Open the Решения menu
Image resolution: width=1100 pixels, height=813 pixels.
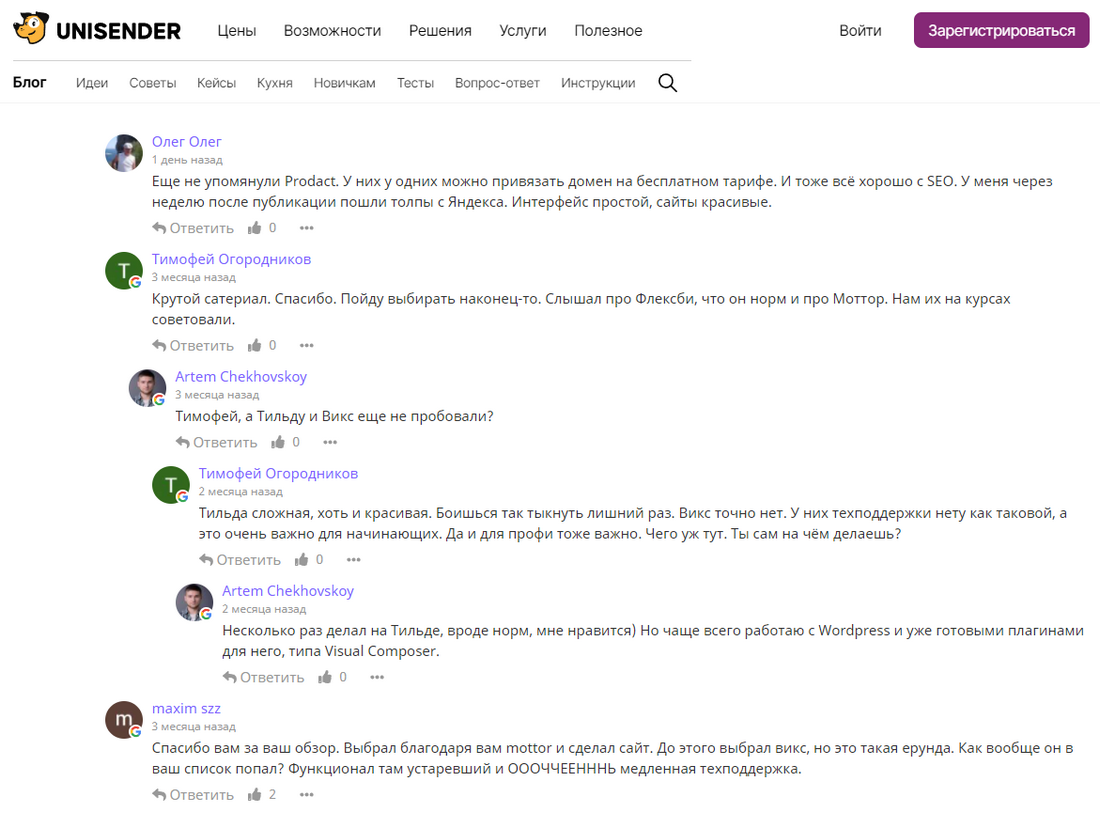[x=441, y=31]
